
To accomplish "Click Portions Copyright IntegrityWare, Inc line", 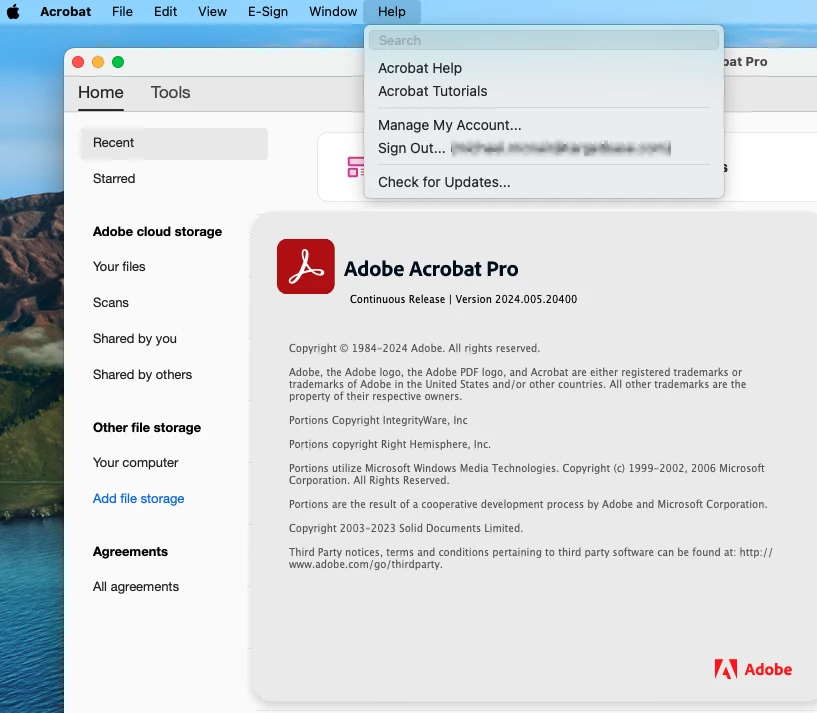I will pyautogui.click(x=378, y=420).
